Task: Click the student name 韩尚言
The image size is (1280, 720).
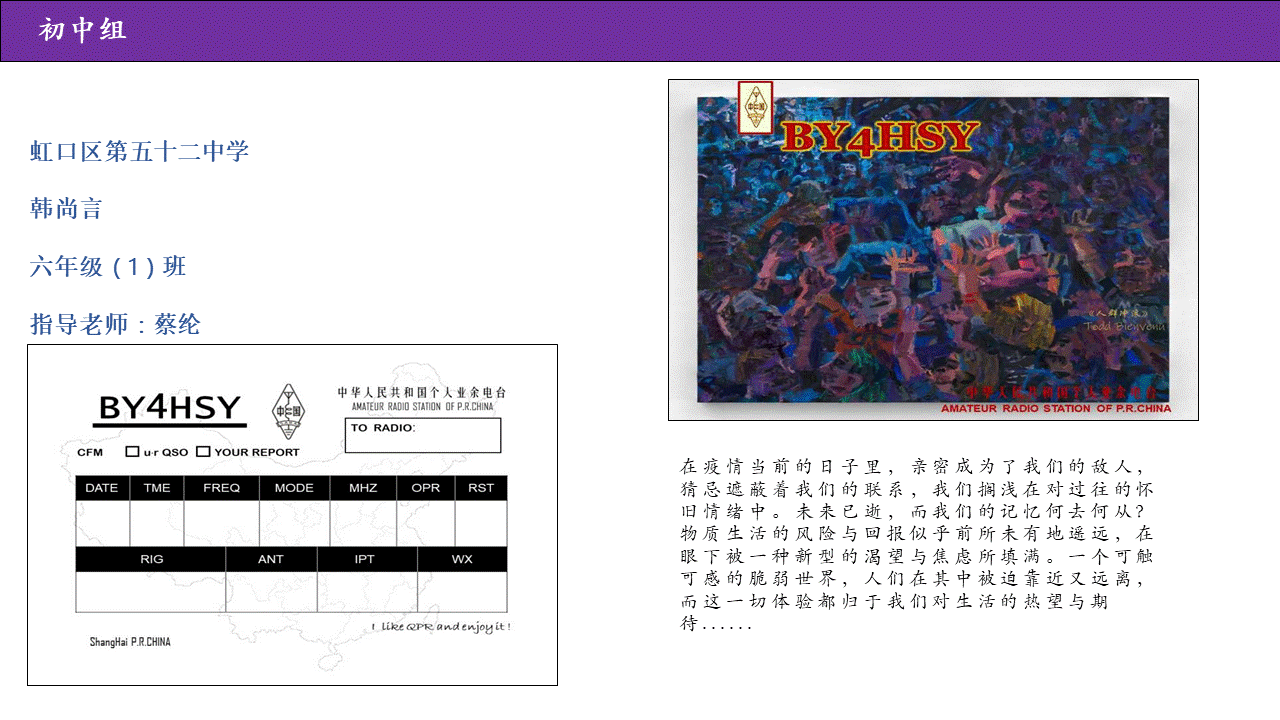Action: tap(66, 209)
